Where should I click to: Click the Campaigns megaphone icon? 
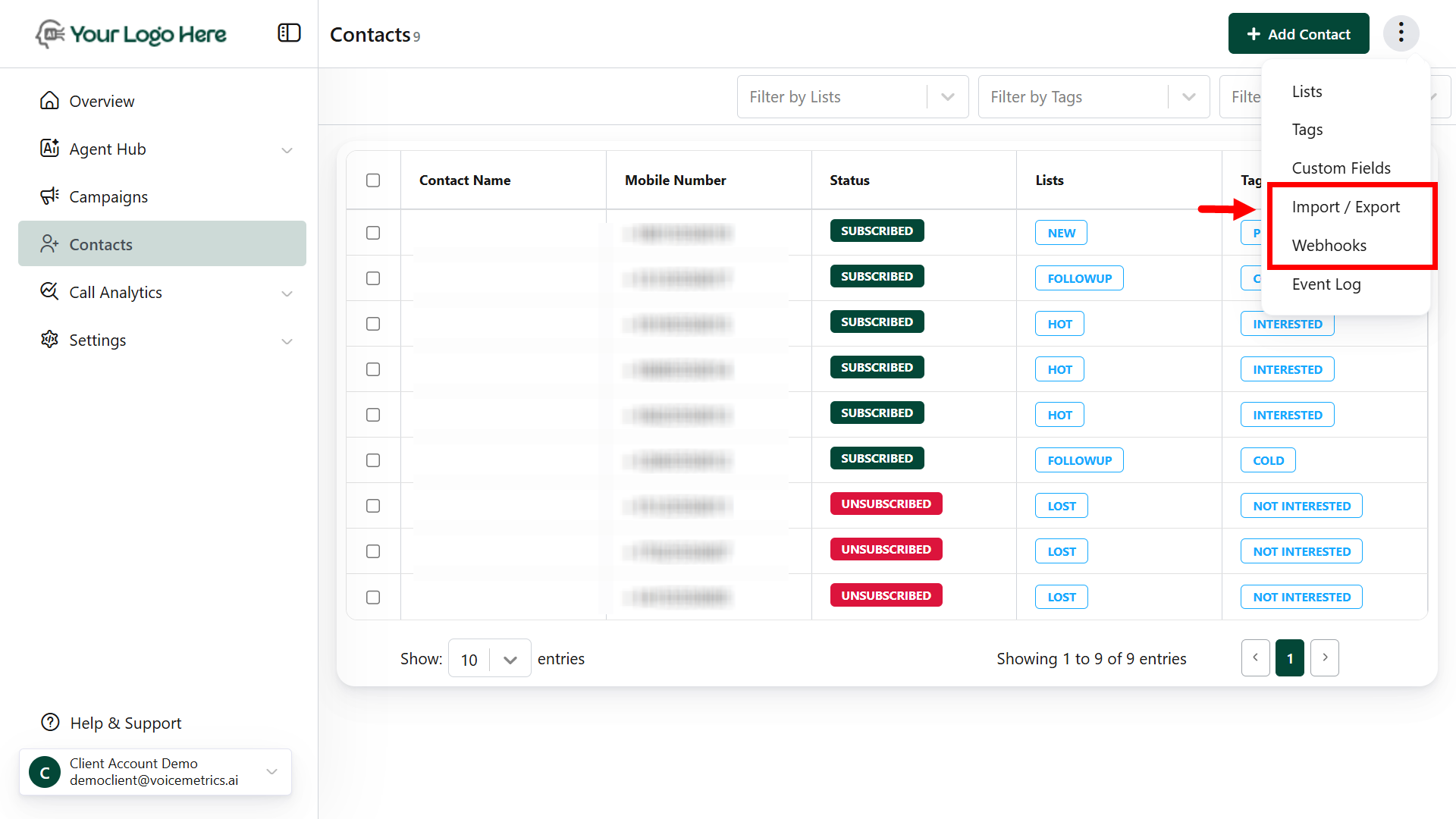pos(49,196)
